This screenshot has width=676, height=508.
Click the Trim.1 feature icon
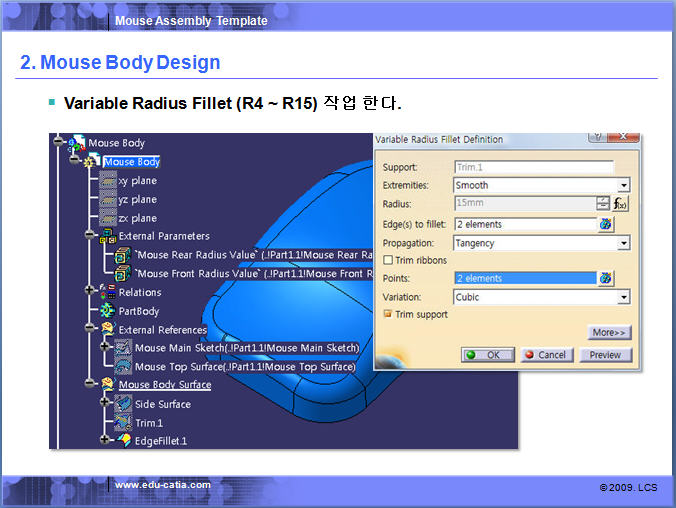(x=123, y=422)
